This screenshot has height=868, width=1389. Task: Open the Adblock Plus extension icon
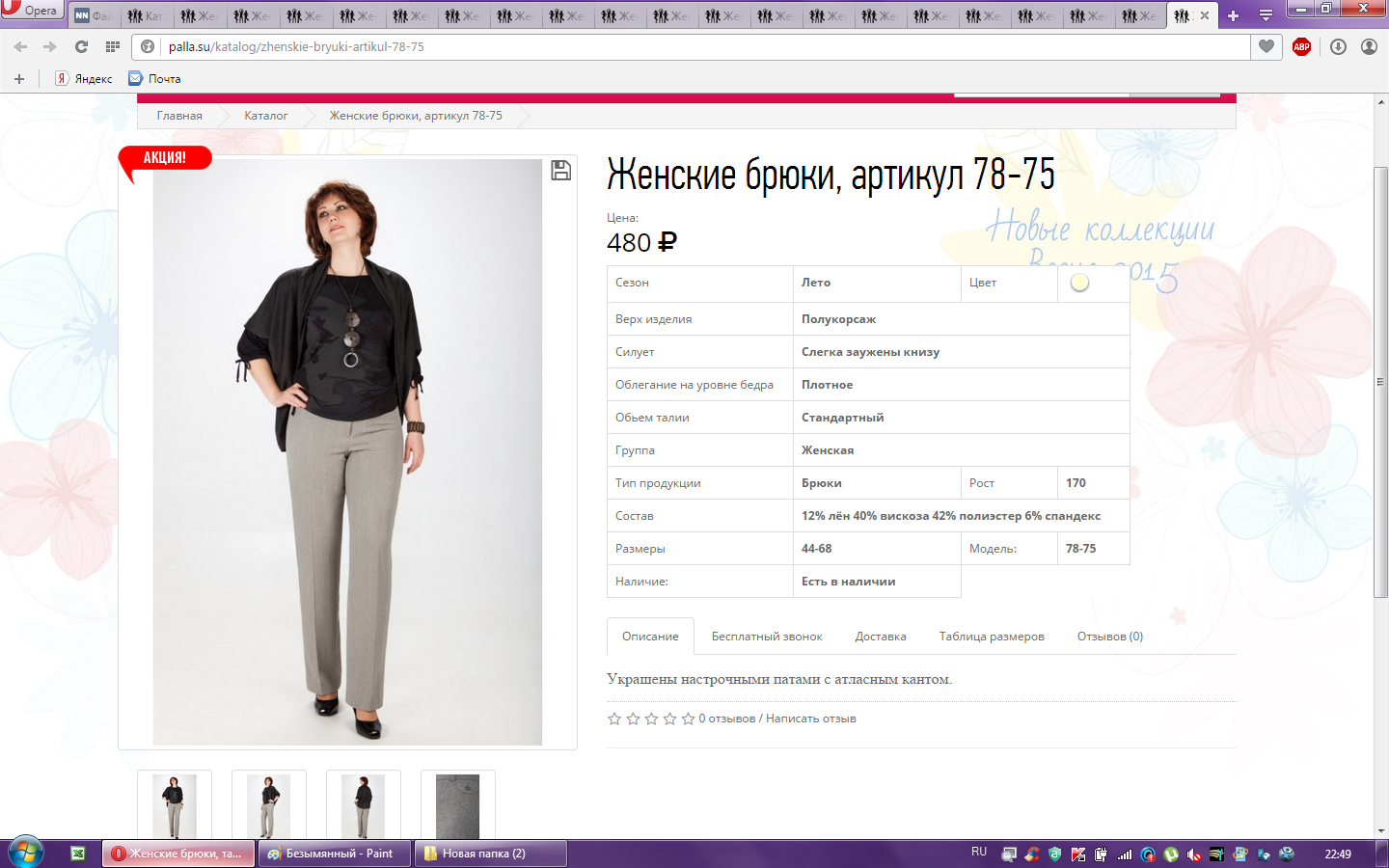(x=1301, y=46)
